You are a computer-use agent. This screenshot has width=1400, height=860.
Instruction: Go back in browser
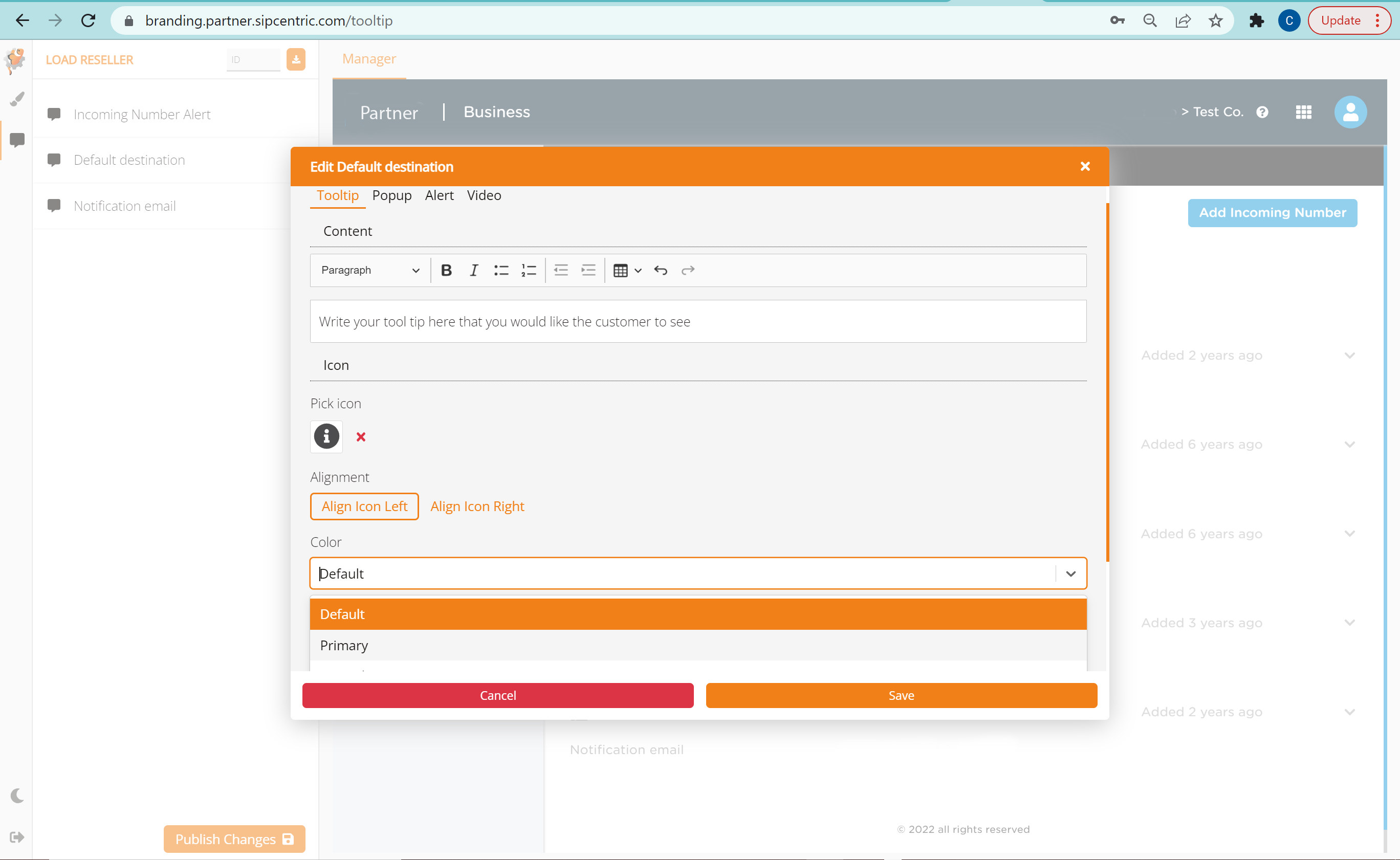(22, 20)
